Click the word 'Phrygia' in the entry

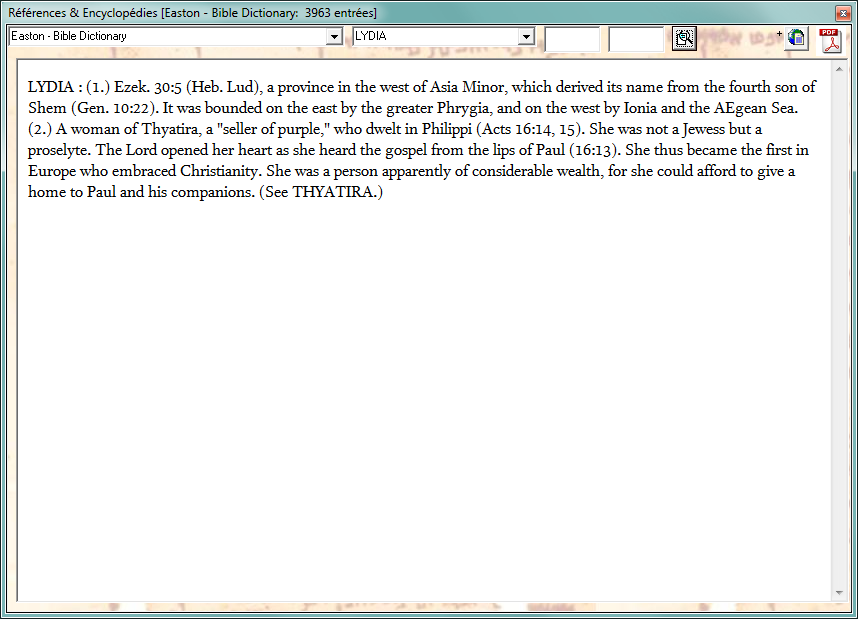click(x=462, y=108)
